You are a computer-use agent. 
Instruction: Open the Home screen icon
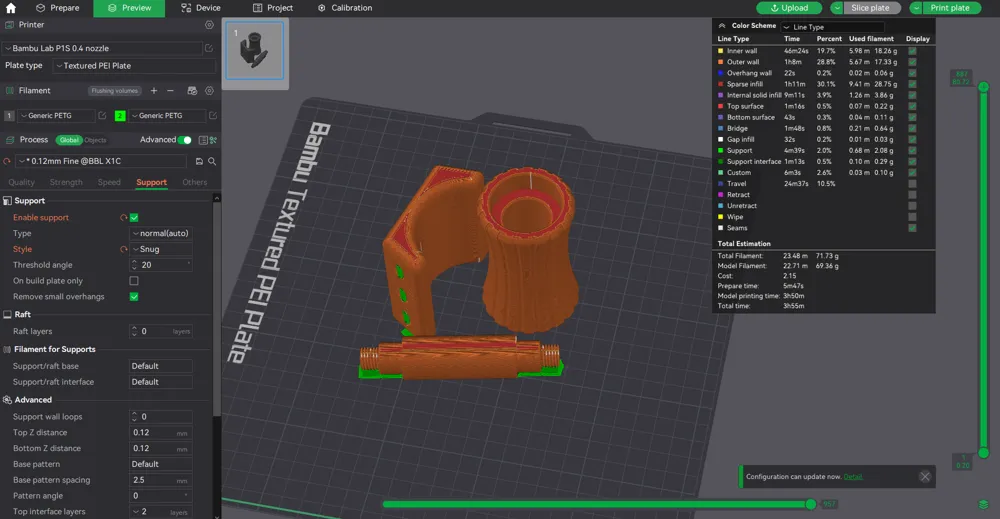[x=11, y=8]
